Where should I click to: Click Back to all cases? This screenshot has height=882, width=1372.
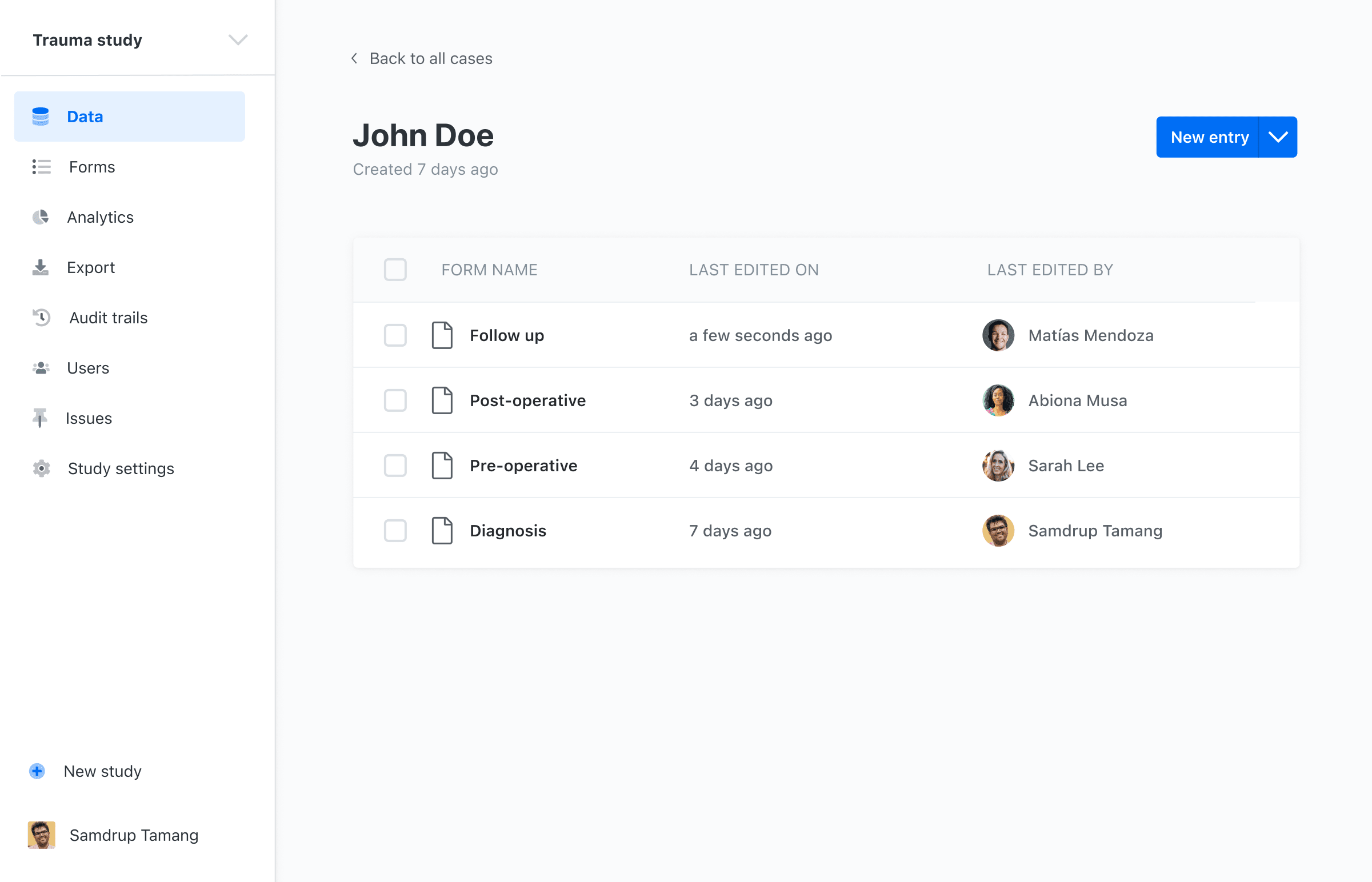click(x=431, y=58)
